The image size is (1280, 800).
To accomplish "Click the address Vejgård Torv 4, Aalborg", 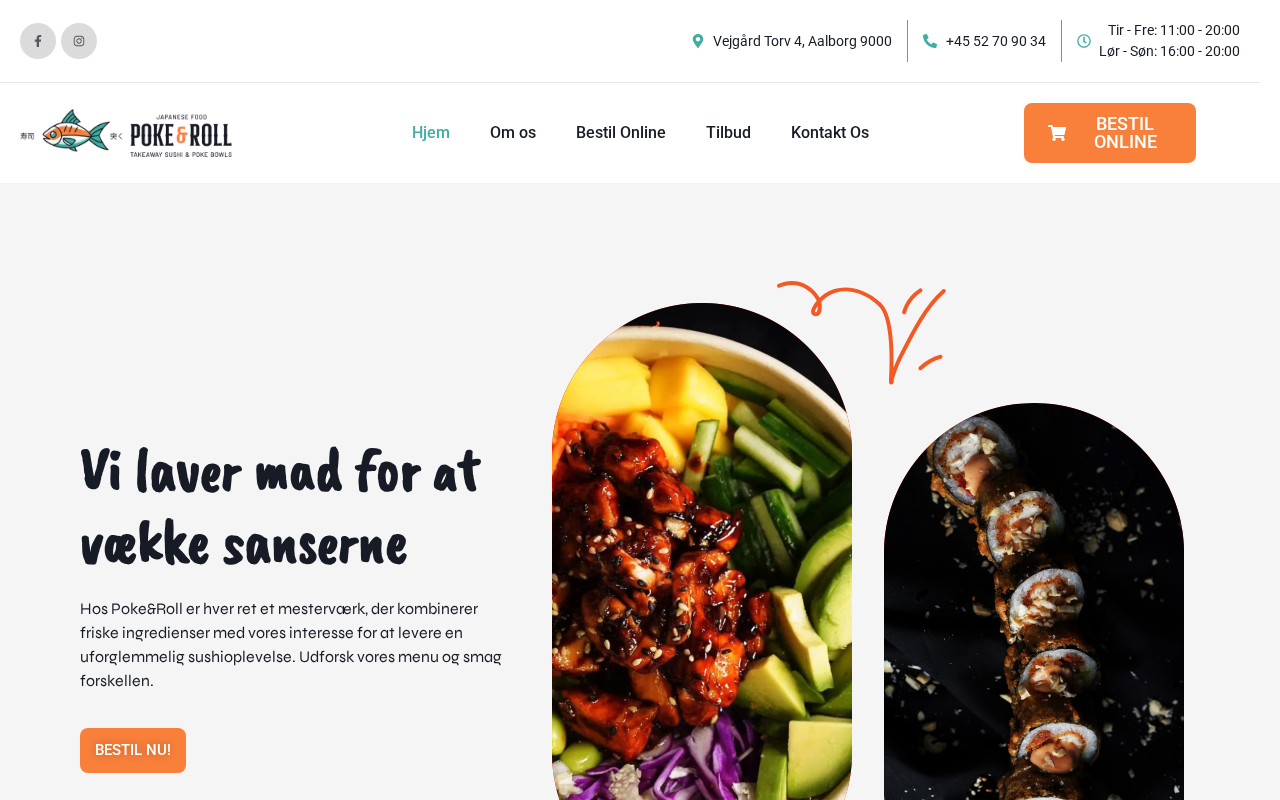I will (802, 41).
